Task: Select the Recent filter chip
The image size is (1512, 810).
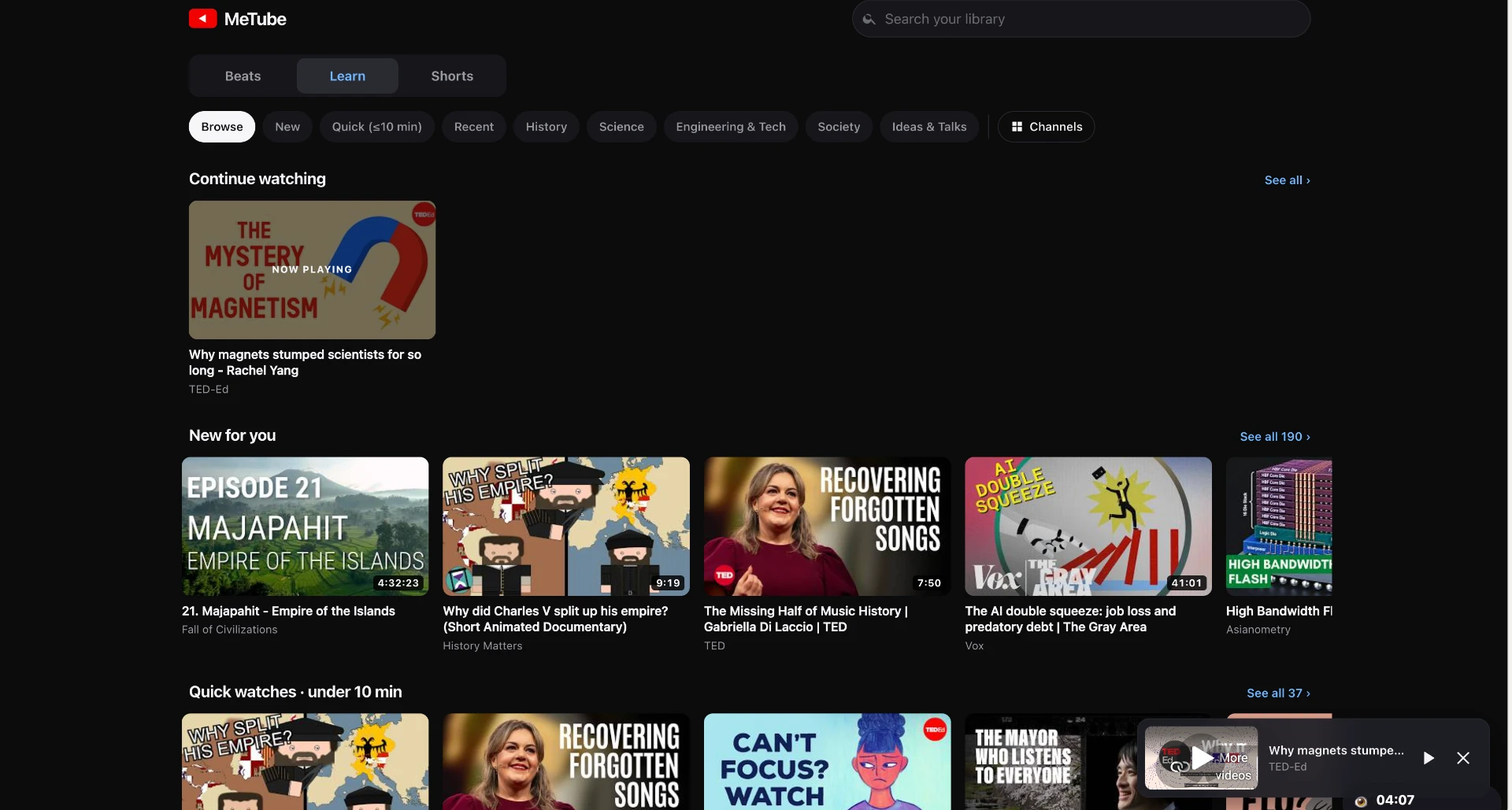Action: [474, 127]
